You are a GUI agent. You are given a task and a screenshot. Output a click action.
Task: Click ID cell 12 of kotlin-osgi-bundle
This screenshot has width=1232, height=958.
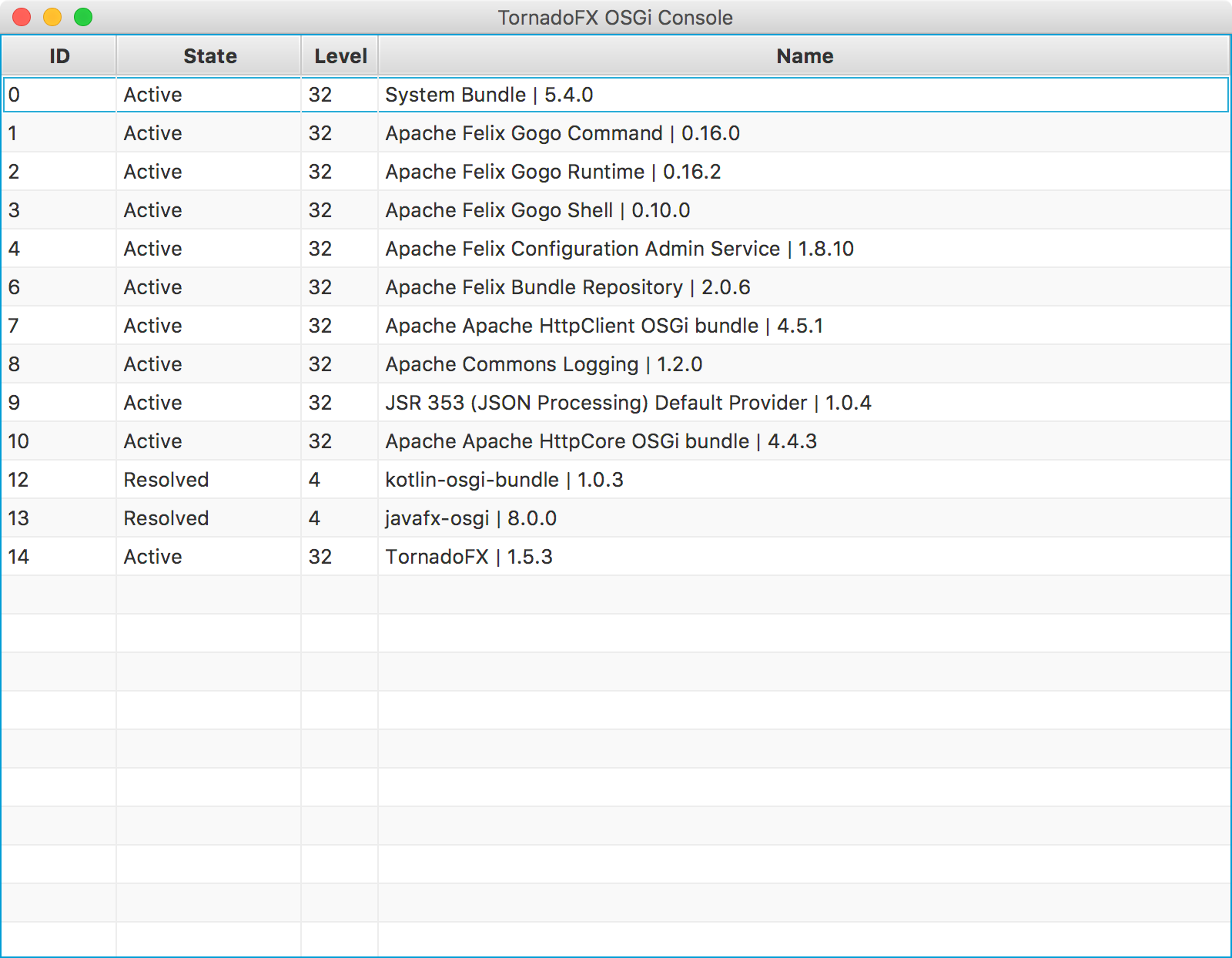click(59, 480)
